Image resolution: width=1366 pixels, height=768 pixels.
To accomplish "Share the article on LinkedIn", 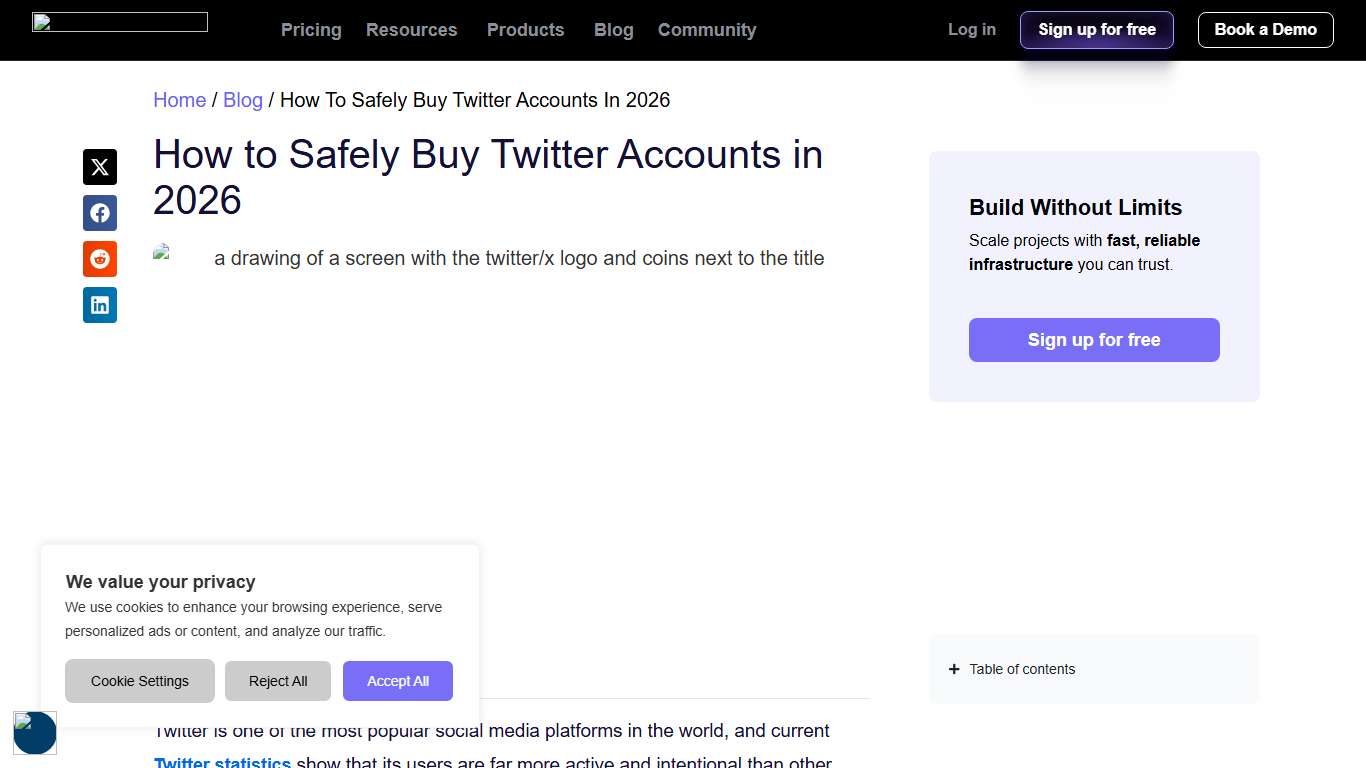I will pyautogui.click(x=99, y=305).
